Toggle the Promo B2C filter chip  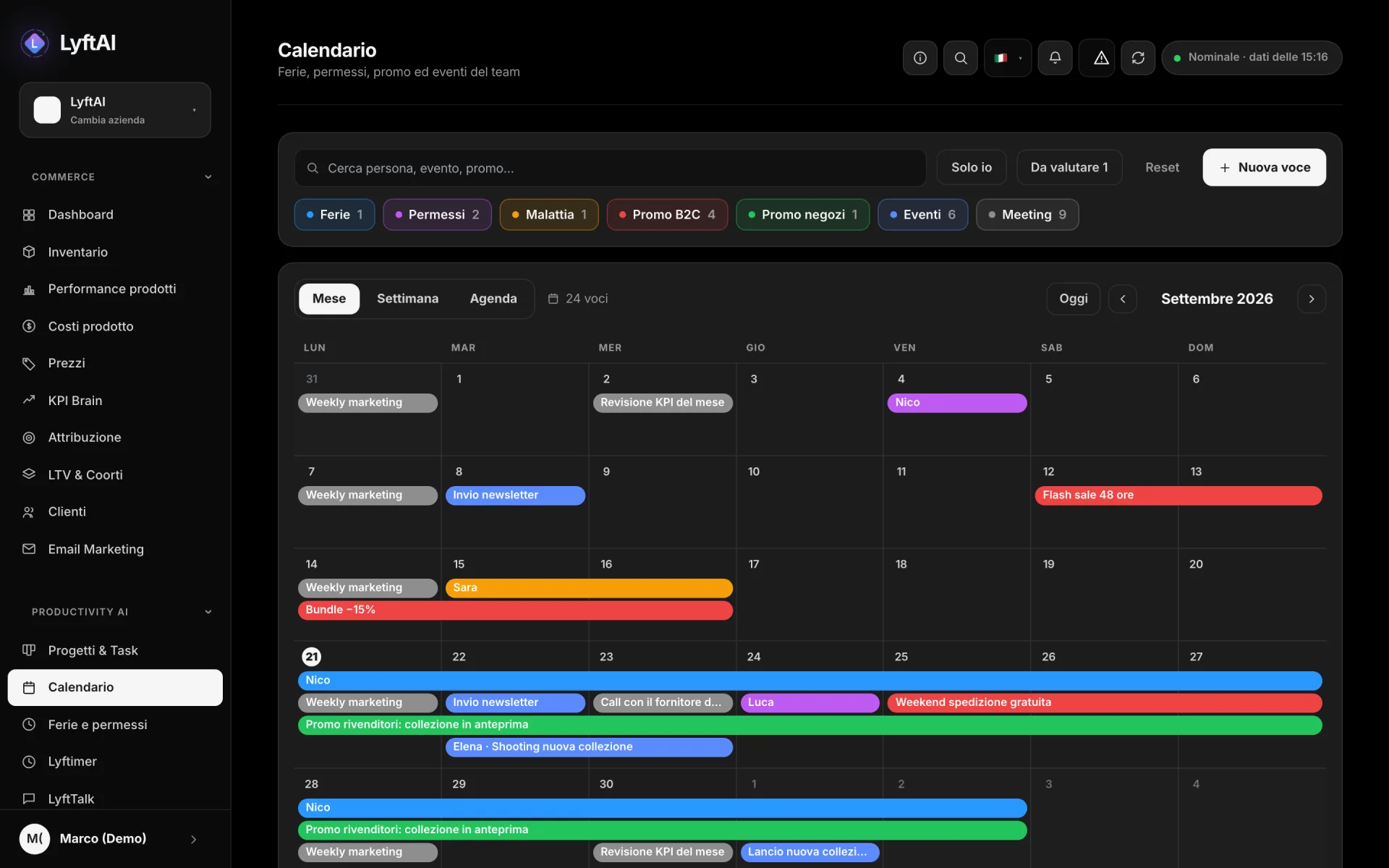667,215
